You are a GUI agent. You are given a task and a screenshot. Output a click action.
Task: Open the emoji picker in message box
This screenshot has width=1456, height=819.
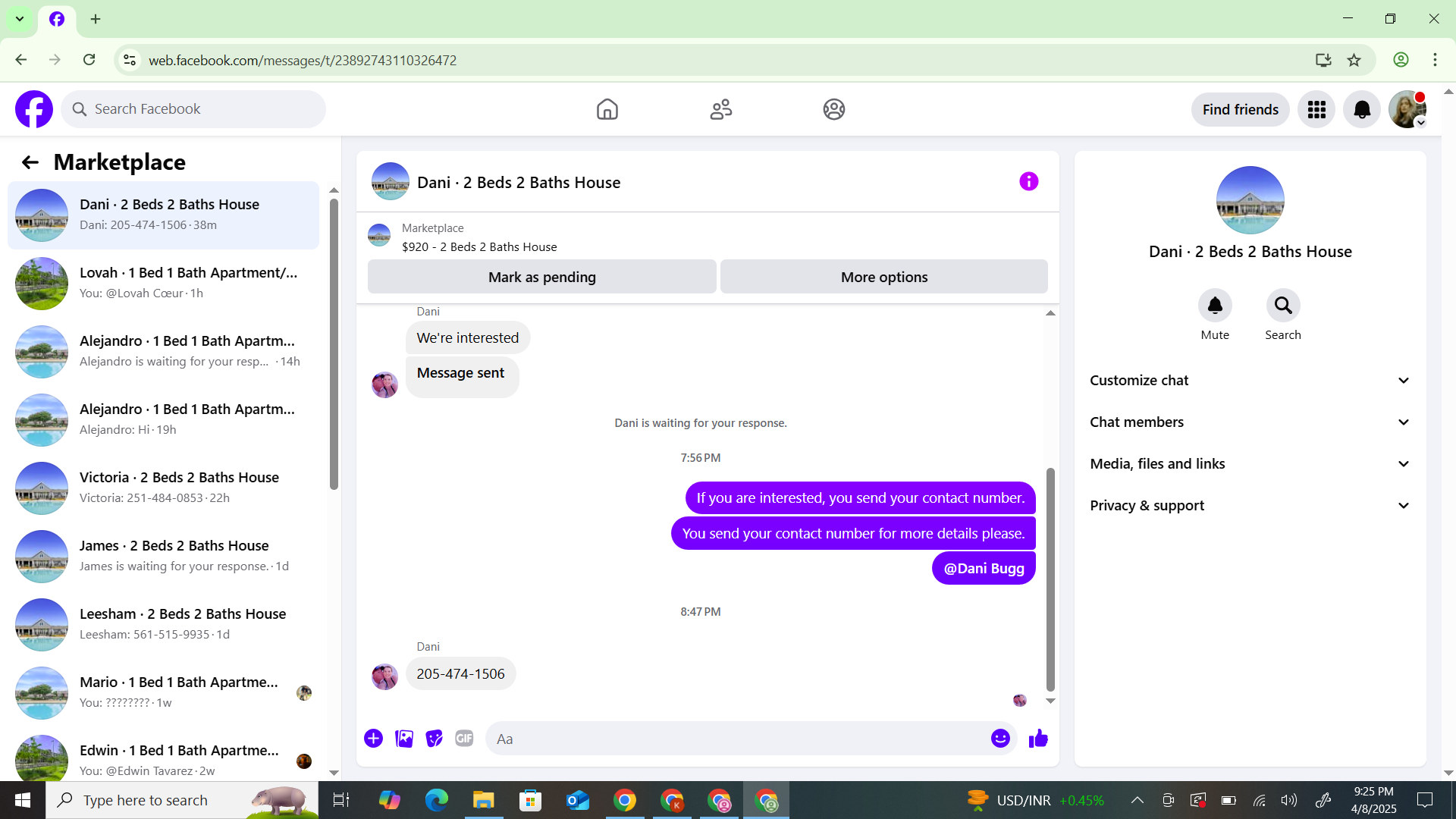pyautogui.click(x=1000, y=739)
